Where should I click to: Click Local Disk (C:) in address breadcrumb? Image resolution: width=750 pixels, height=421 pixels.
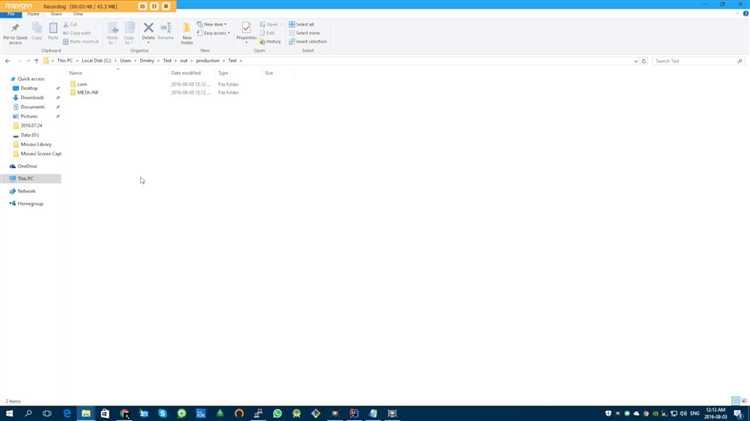(96, 61)
